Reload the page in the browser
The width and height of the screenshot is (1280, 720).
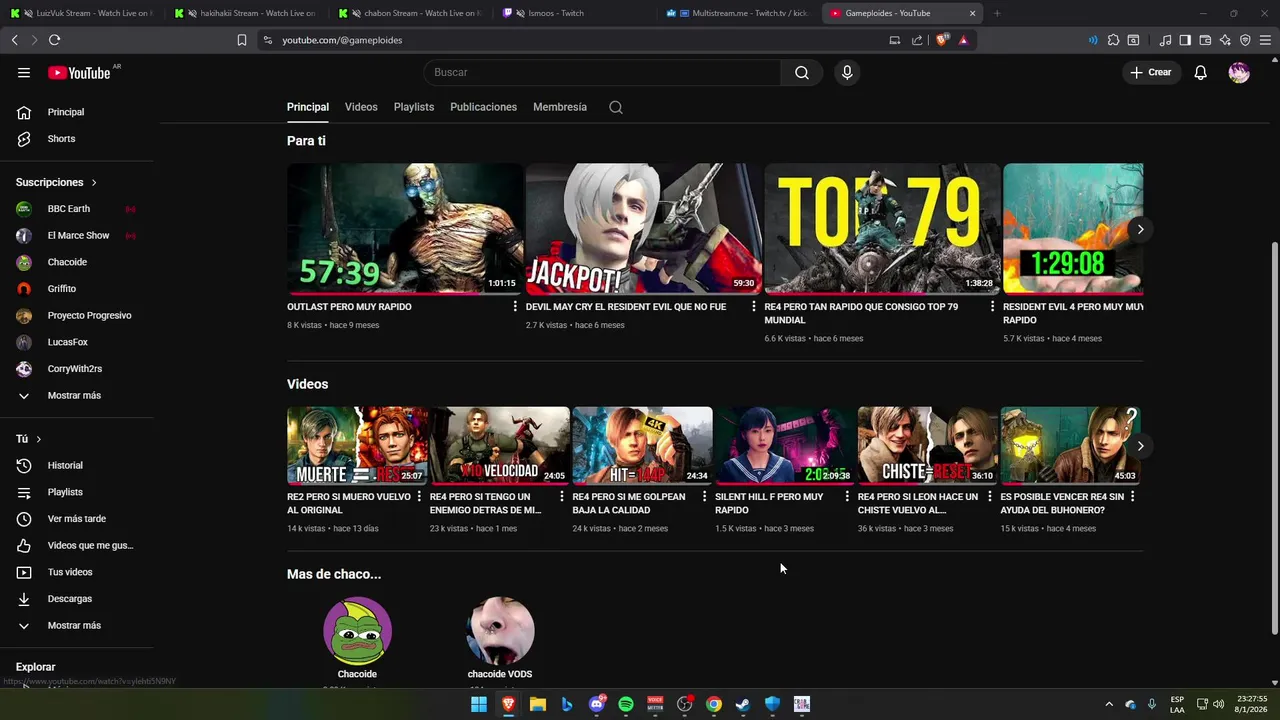coord(55,40)
